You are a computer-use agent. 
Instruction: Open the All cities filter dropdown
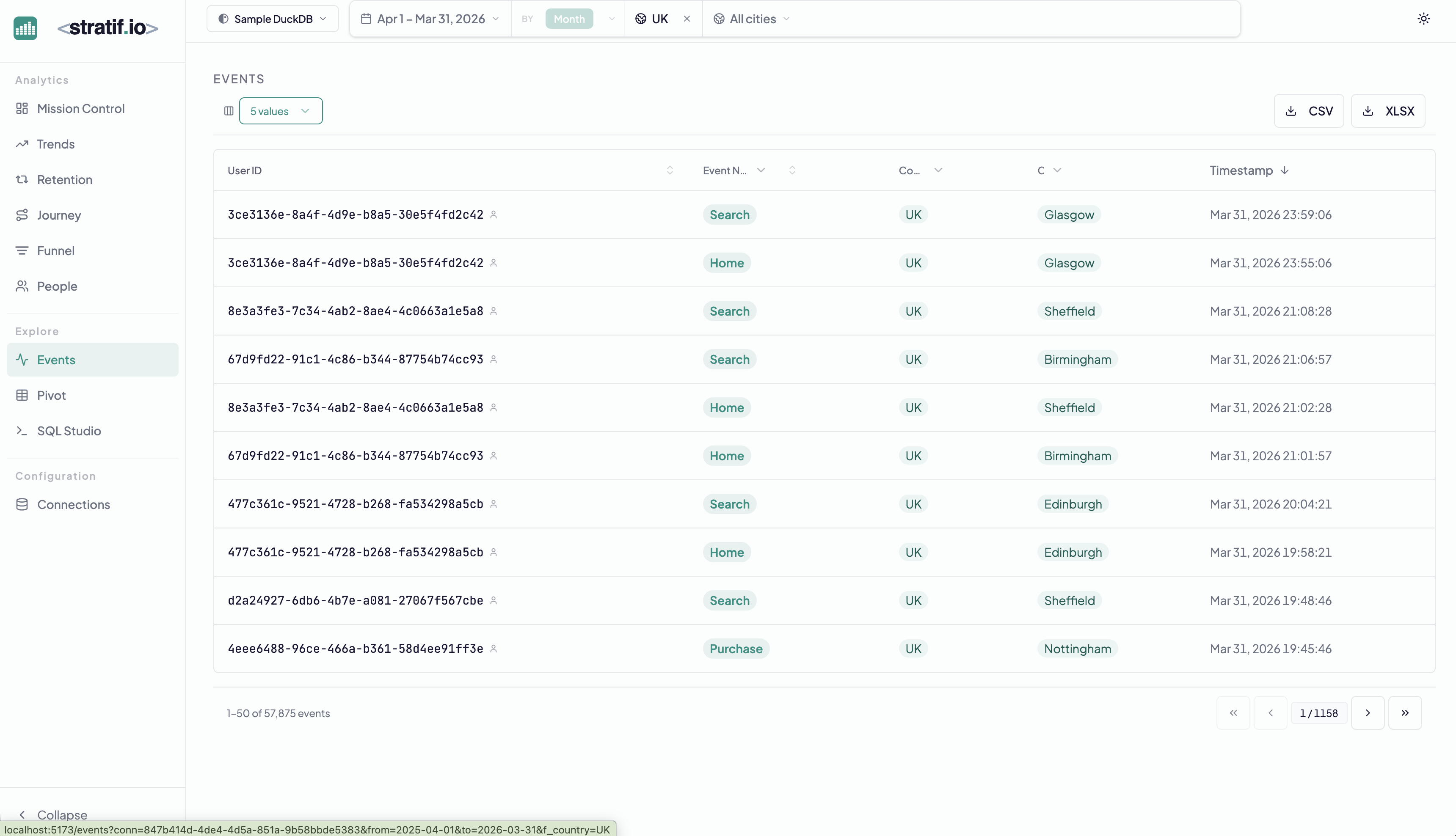click(x=752, y=18)
